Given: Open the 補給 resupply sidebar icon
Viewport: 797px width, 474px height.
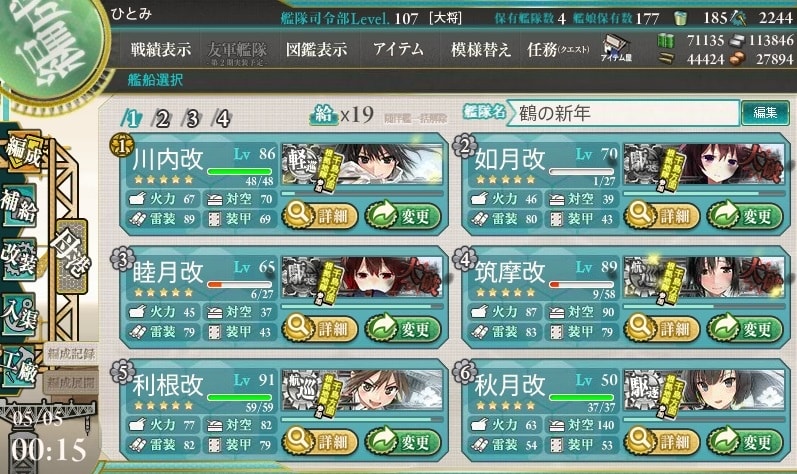Looking at the screenshot, I should (x=19, y=205).
